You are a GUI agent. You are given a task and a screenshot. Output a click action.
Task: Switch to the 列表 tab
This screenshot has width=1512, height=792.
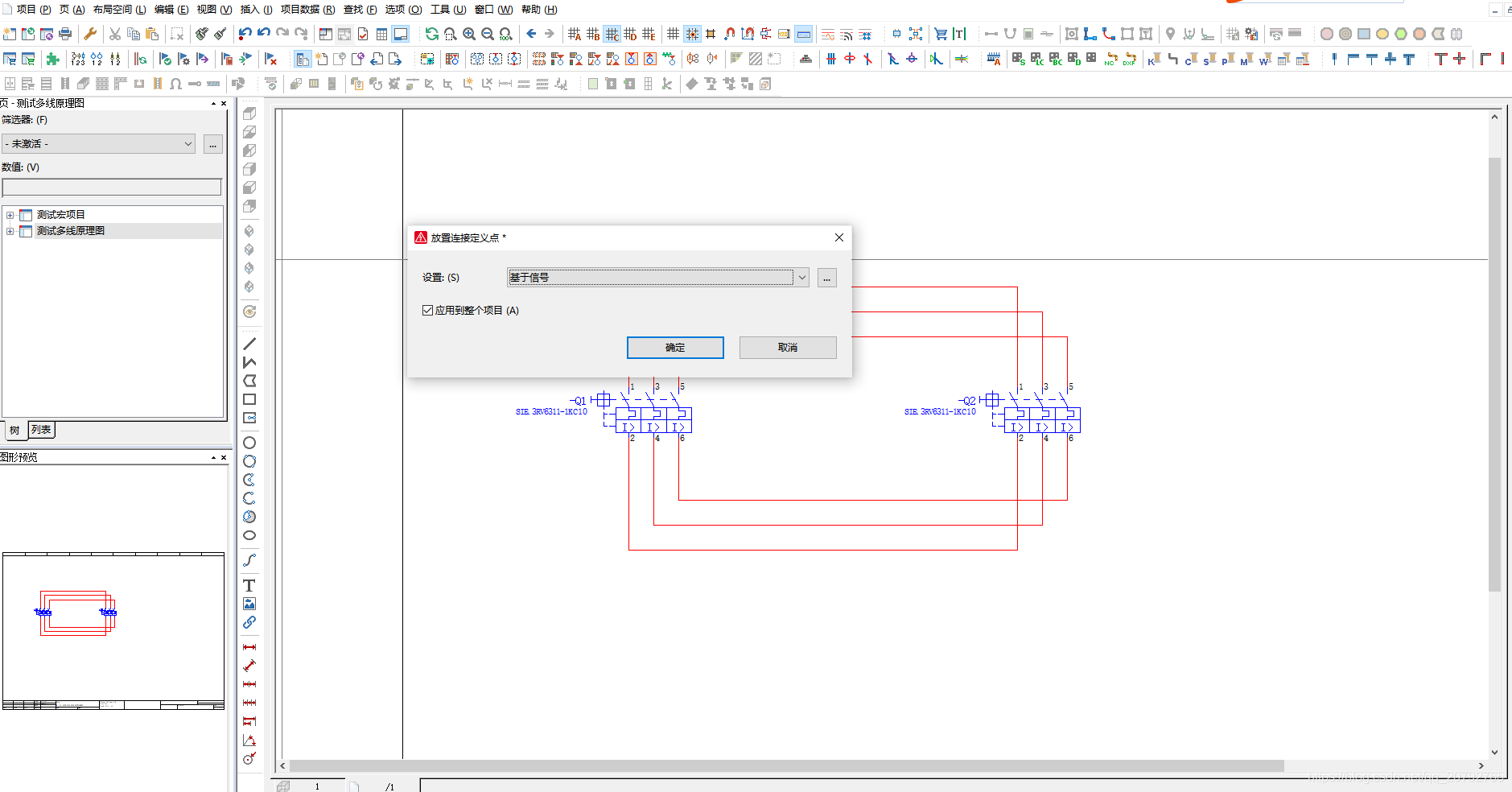point(41,430)
